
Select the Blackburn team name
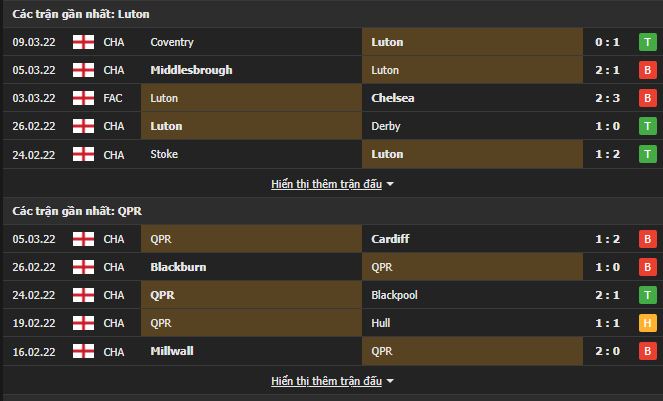[177, 267]
